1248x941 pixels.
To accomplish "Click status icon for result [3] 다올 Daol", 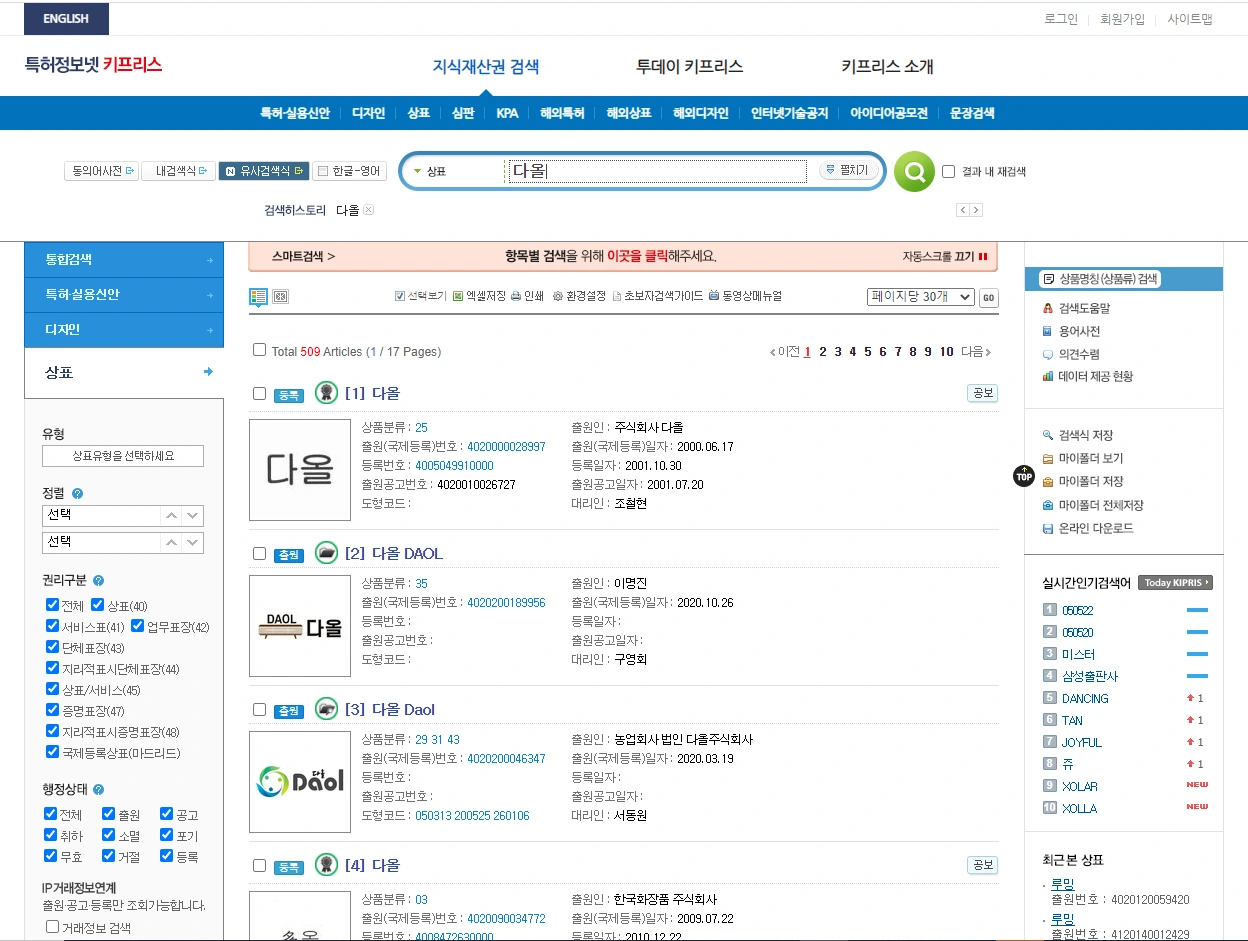I will tap(326, 709).
